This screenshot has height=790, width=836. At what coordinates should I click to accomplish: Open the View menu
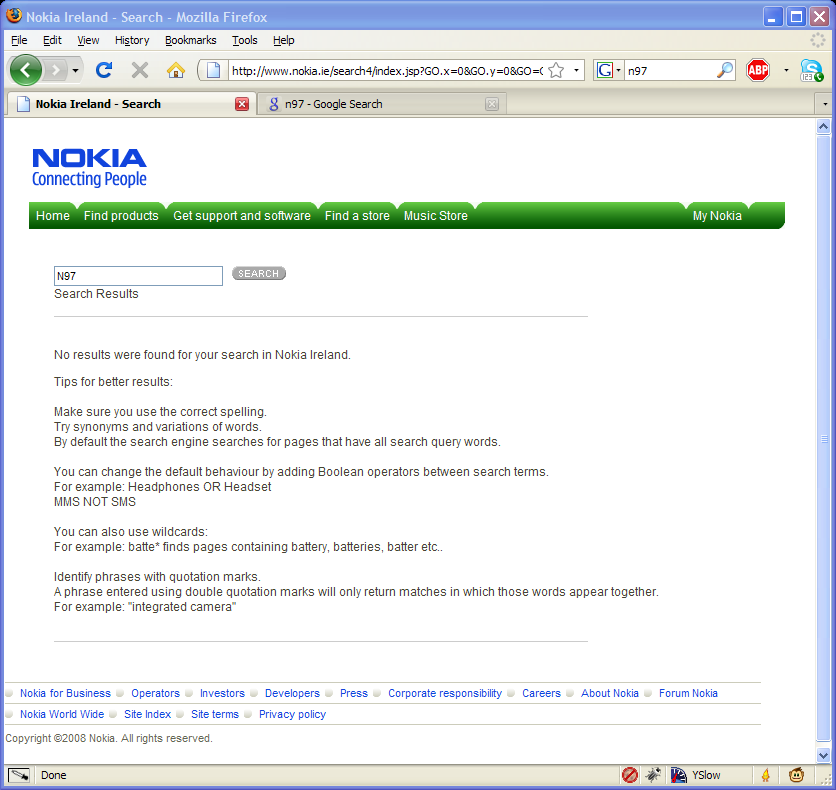(88, 40)
